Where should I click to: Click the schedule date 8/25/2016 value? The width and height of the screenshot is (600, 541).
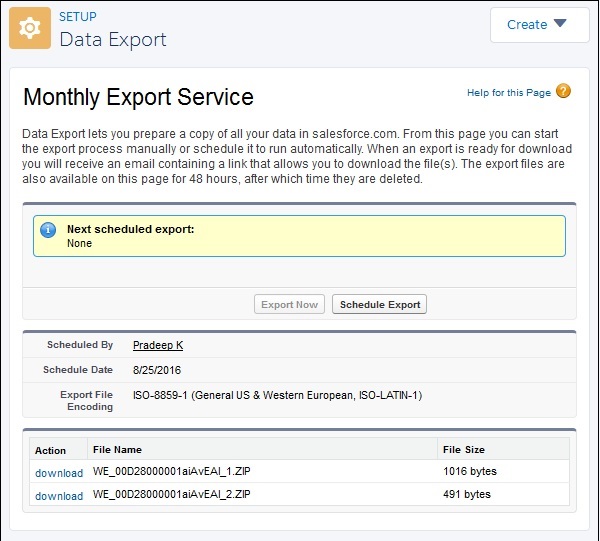[x=157, y=370]
